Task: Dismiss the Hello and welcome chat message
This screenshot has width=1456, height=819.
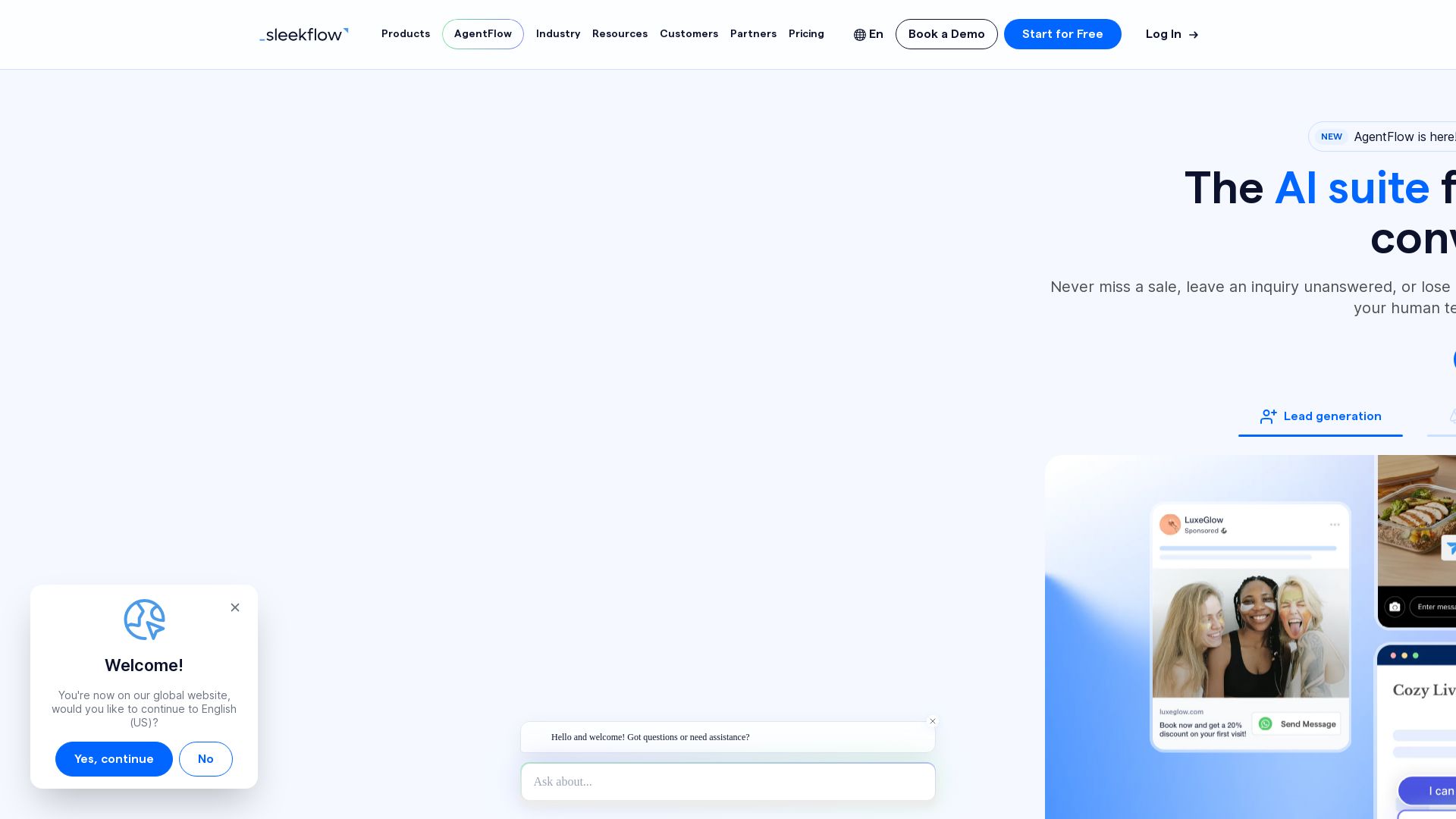Action: click(x=933, y=721)
